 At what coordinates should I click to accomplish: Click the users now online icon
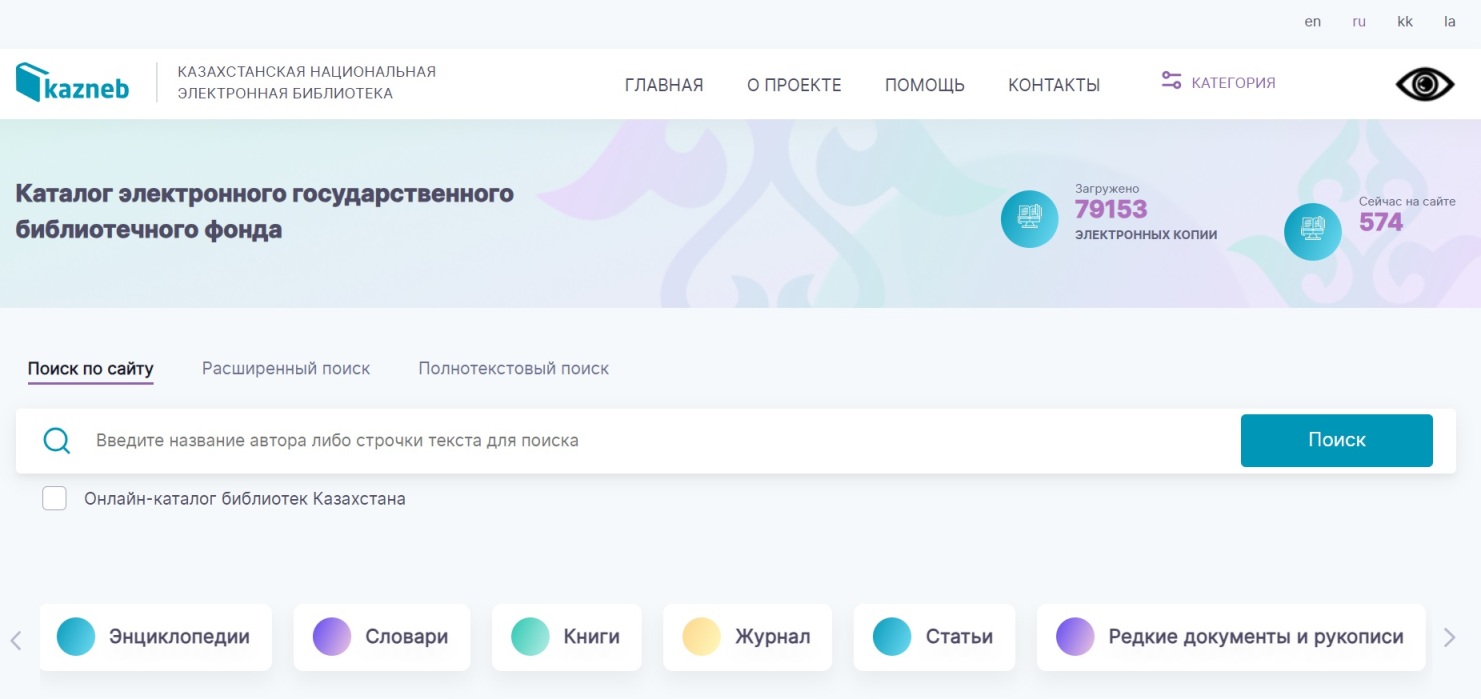click(x=1312, y=231)
